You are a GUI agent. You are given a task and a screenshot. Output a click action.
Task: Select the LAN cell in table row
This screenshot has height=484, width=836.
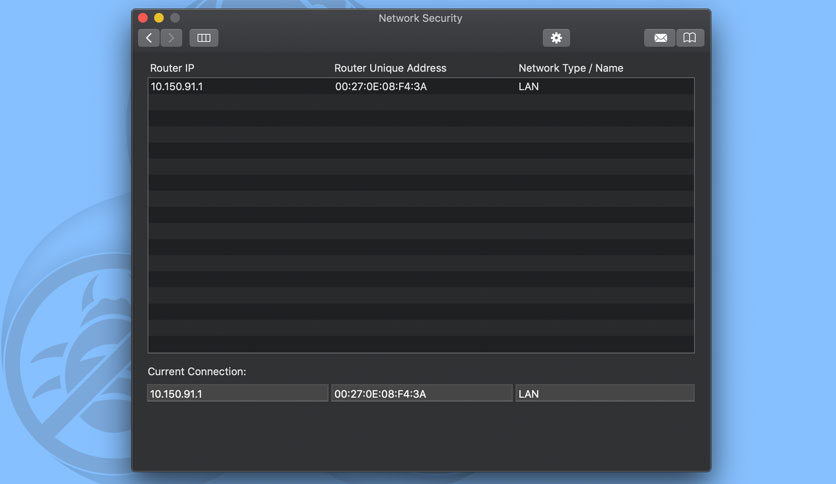tap(528, 86)
